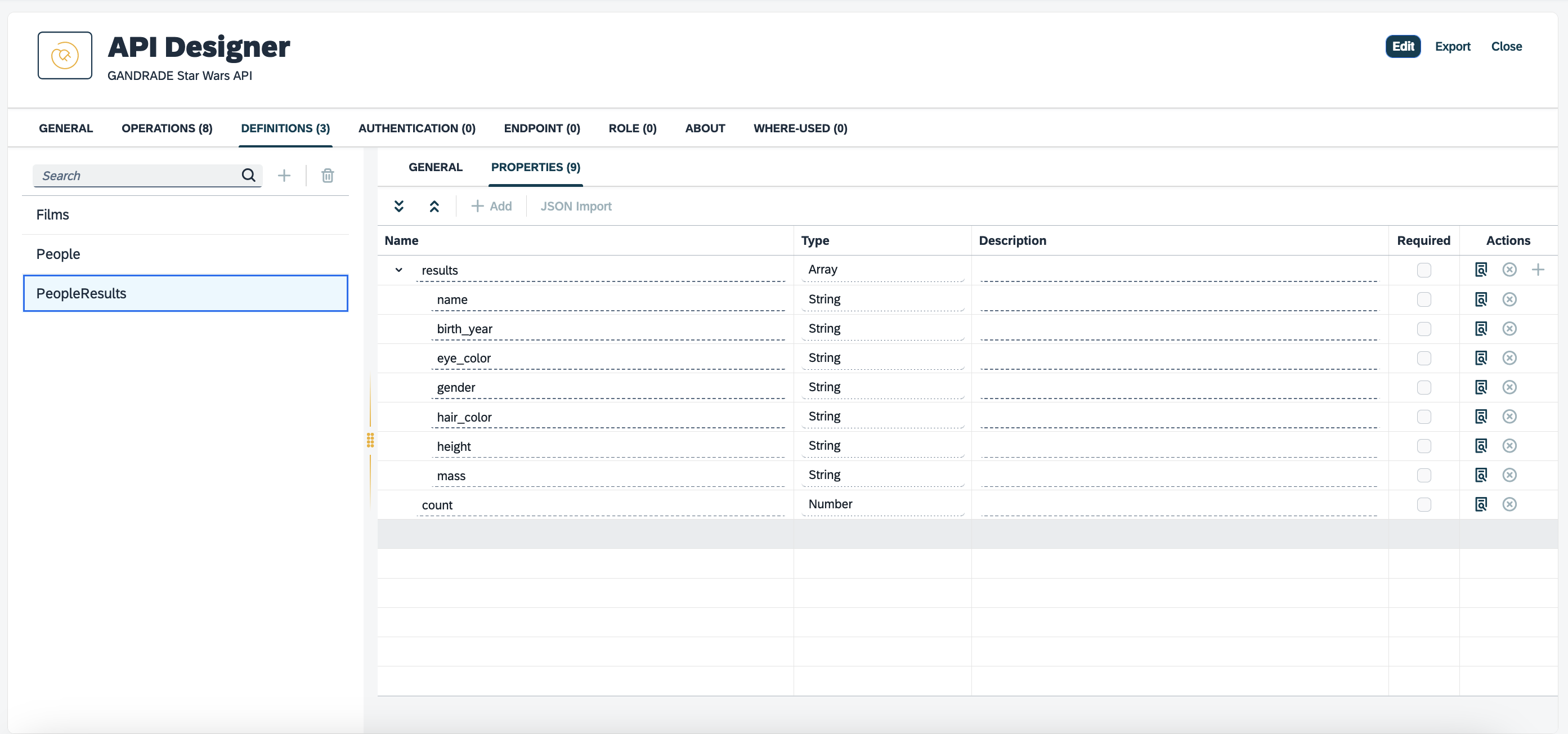Open the Type dropdown for count

tap(882, 504)
